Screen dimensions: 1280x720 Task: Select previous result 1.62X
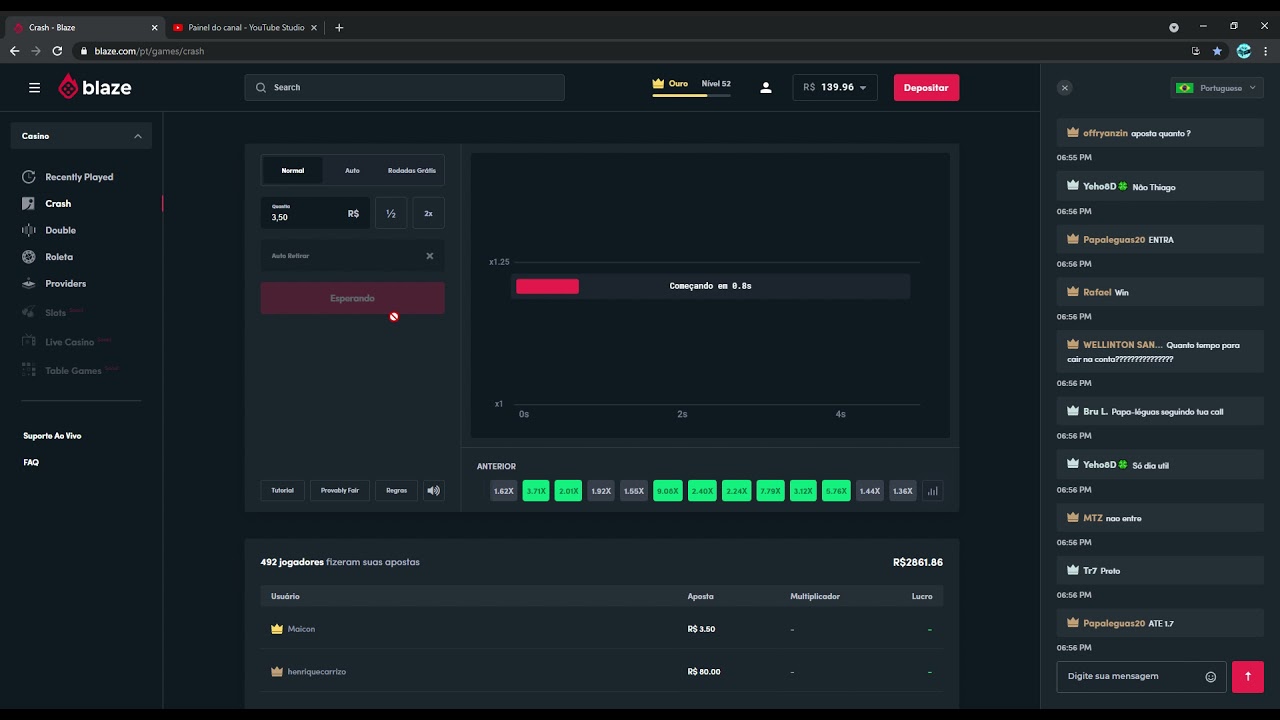point(503,491)
